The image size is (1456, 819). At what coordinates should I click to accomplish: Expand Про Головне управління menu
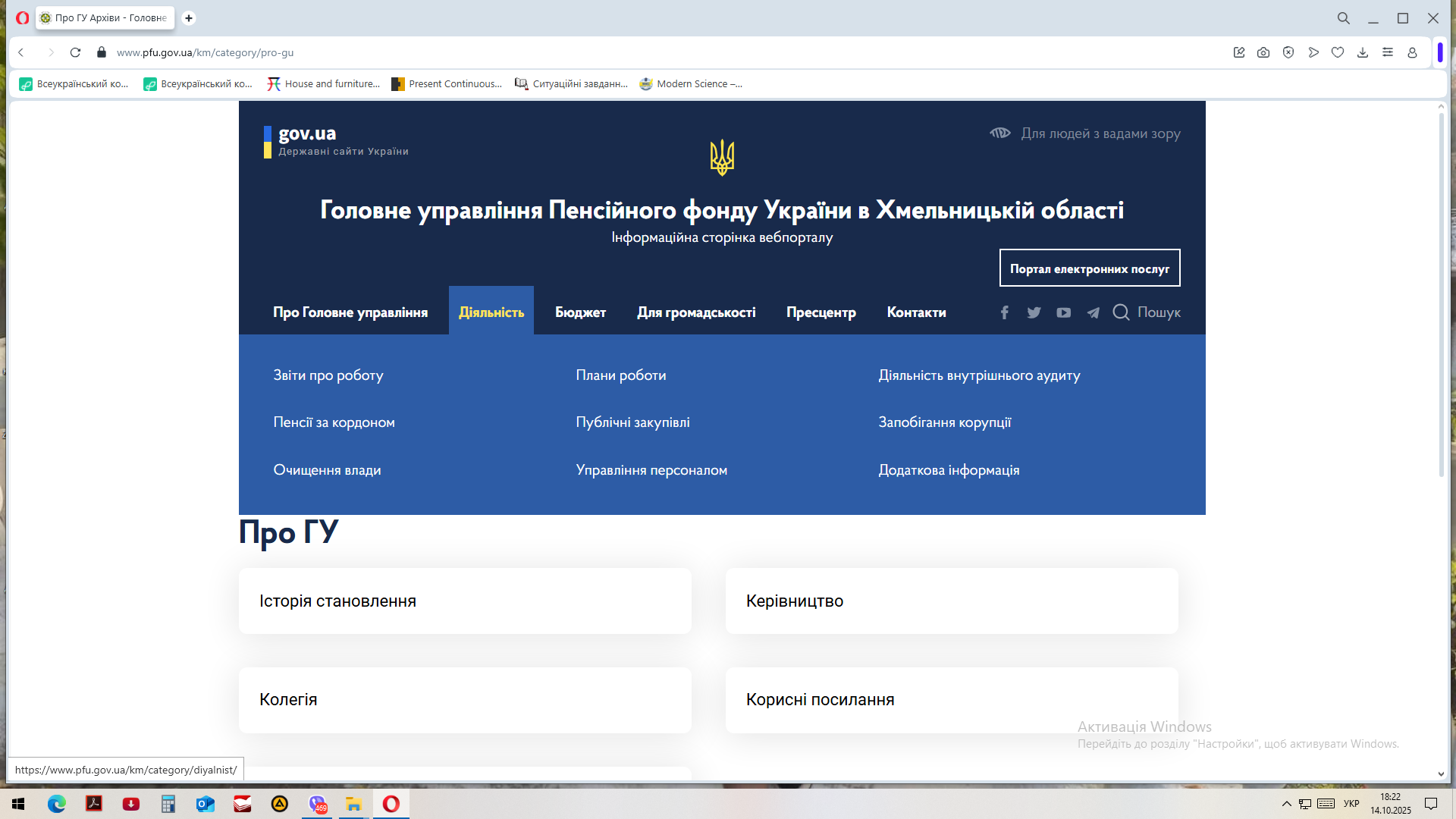click(x=350, y=312)
